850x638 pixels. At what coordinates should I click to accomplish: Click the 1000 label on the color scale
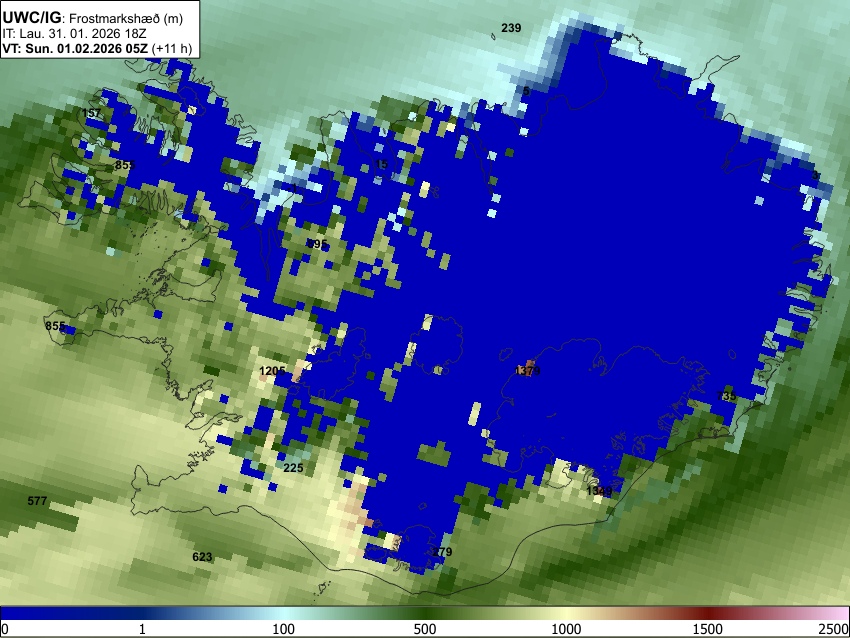pyautogui.click(x=566, y=629)
